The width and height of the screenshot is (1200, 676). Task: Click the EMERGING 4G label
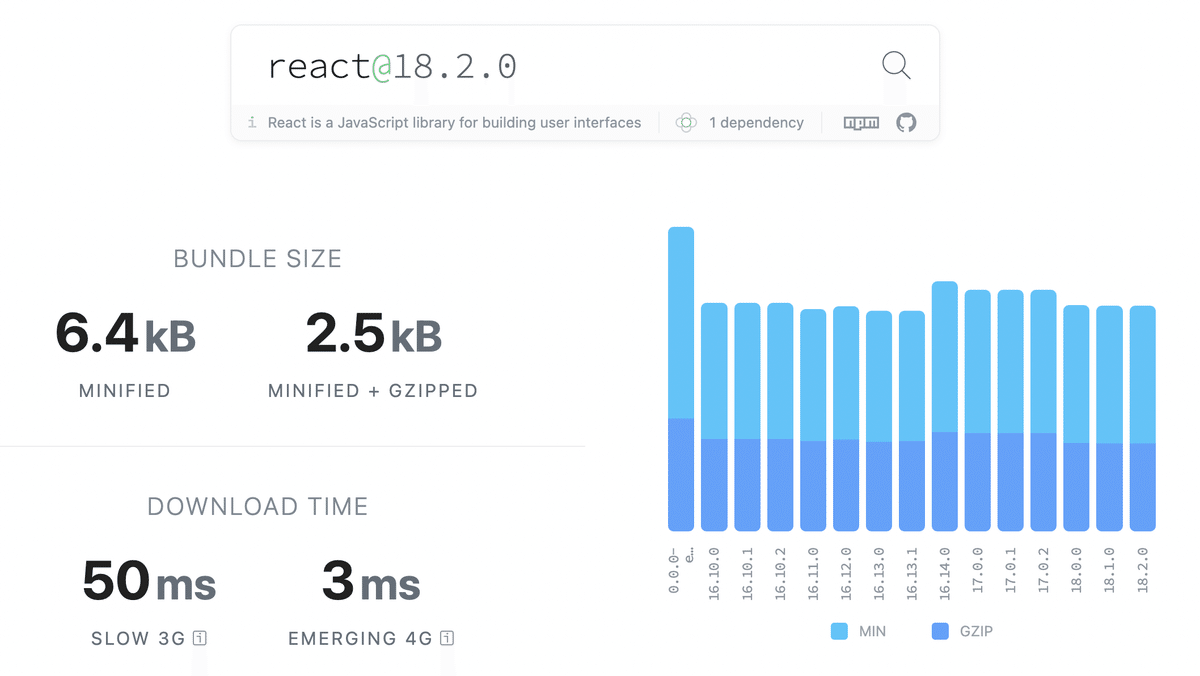click(x=360, y=638)
